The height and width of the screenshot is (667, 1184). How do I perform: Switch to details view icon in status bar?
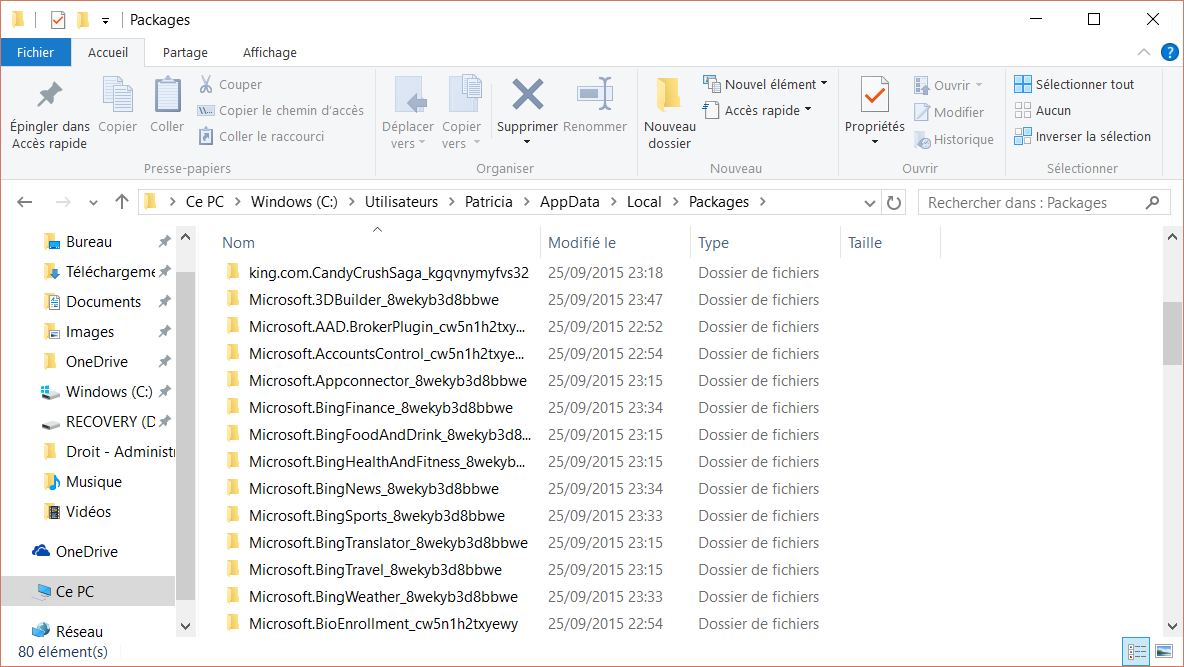tap(1136, 651)
